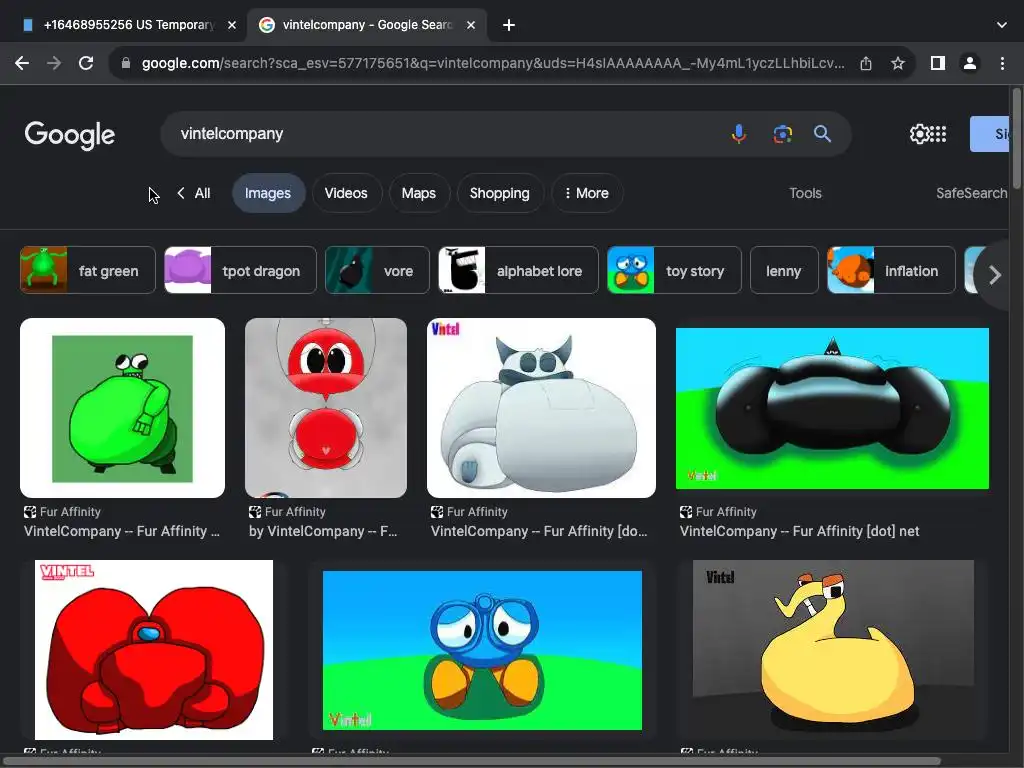The image size is (1024, 768).
Task: Select the 'lenny' suggestion chip
Action: click(x=784, y=270)
